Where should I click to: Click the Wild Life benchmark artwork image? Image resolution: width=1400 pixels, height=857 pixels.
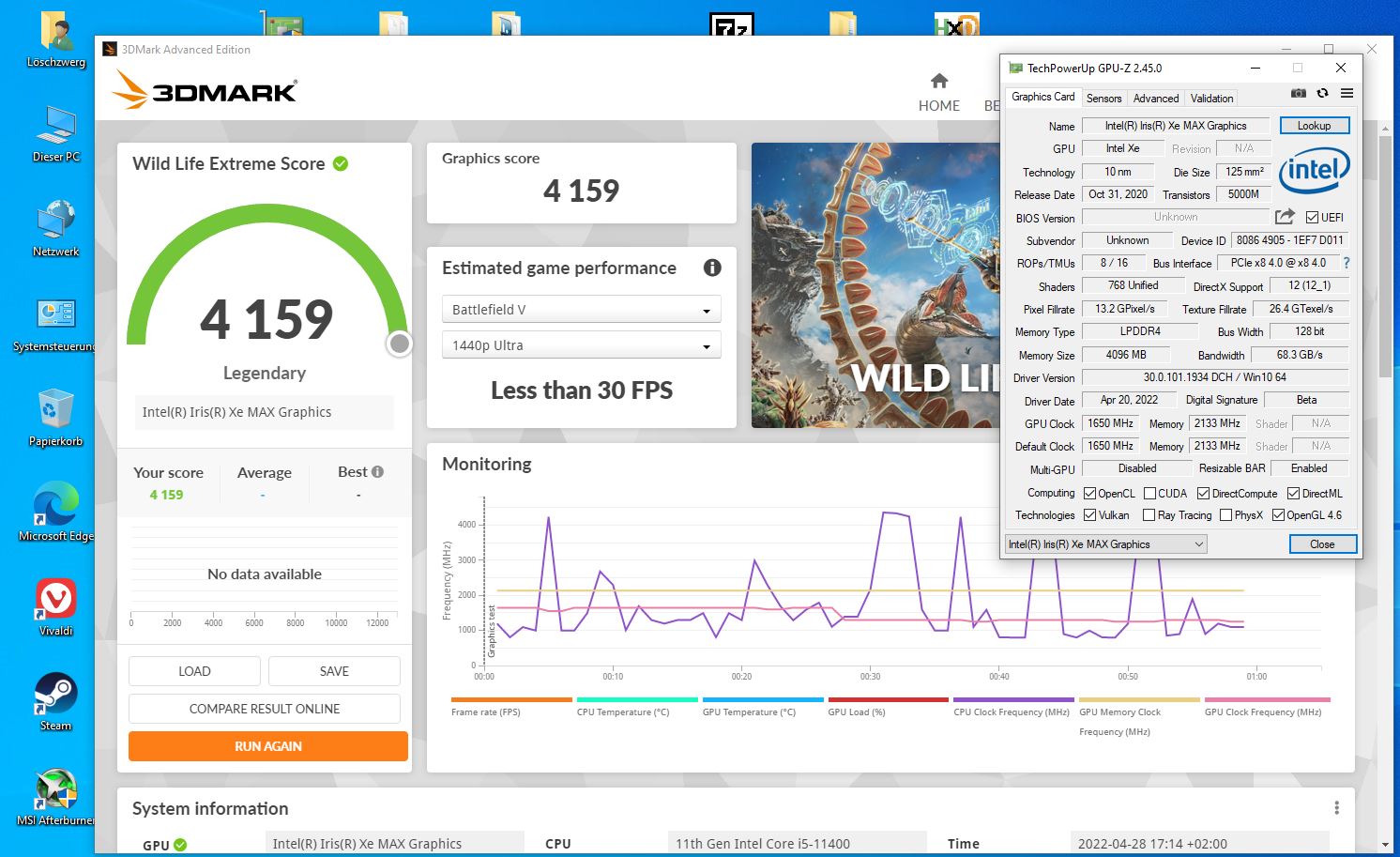pos(875,285)
